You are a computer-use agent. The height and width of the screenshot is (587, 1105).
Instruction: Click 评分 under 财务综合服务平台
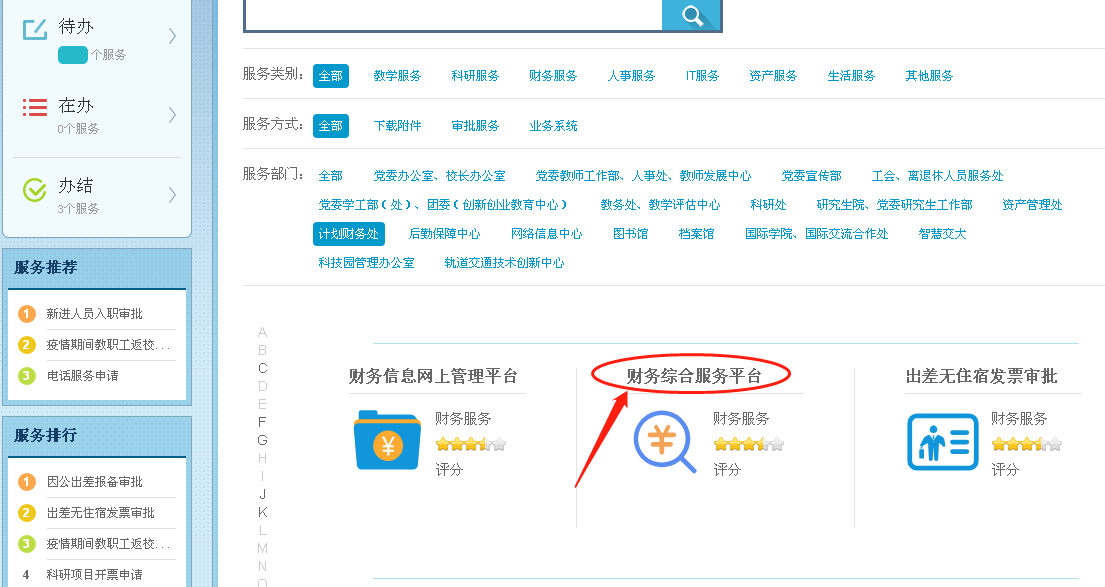pyautogui.click(x=727, y=469)
